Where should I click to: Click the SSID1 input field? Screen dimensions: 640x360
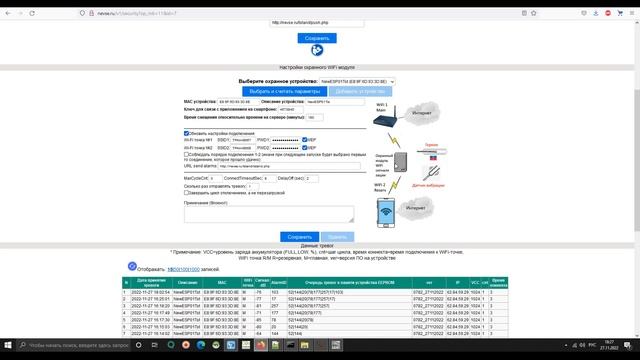tap(243, 140)
